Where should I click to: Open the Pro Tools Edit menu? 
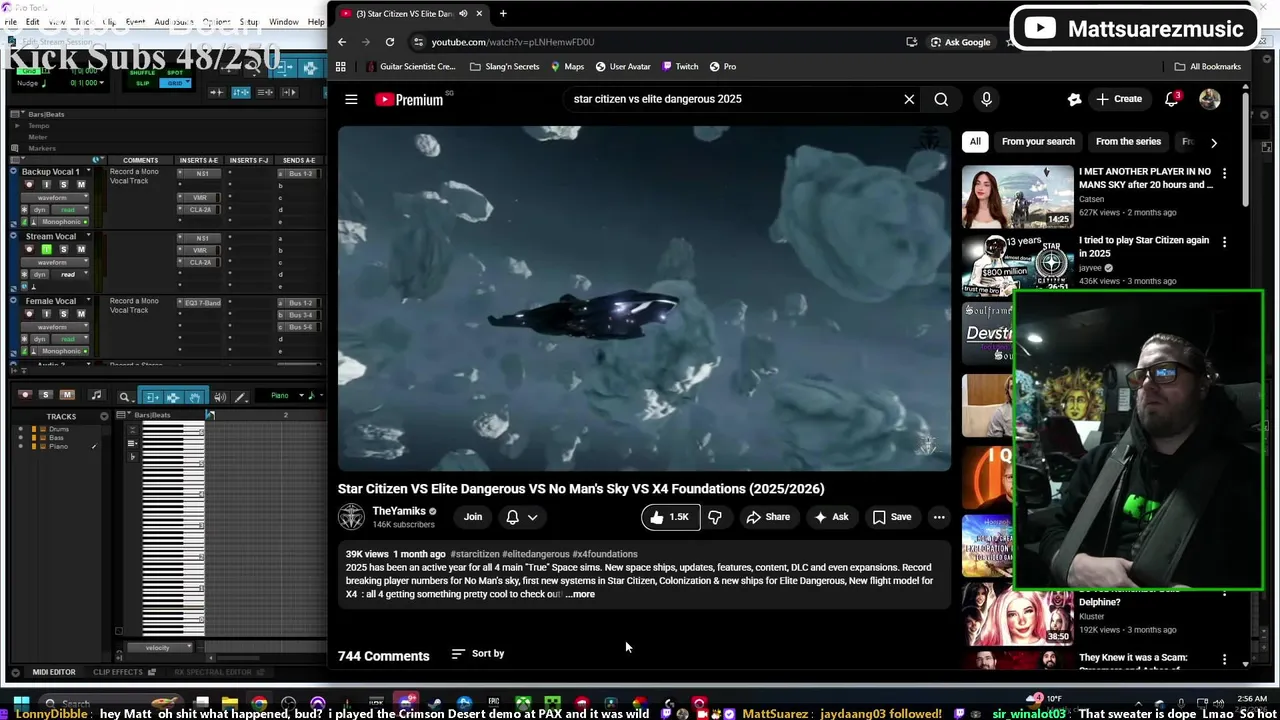tap(32, 22)
